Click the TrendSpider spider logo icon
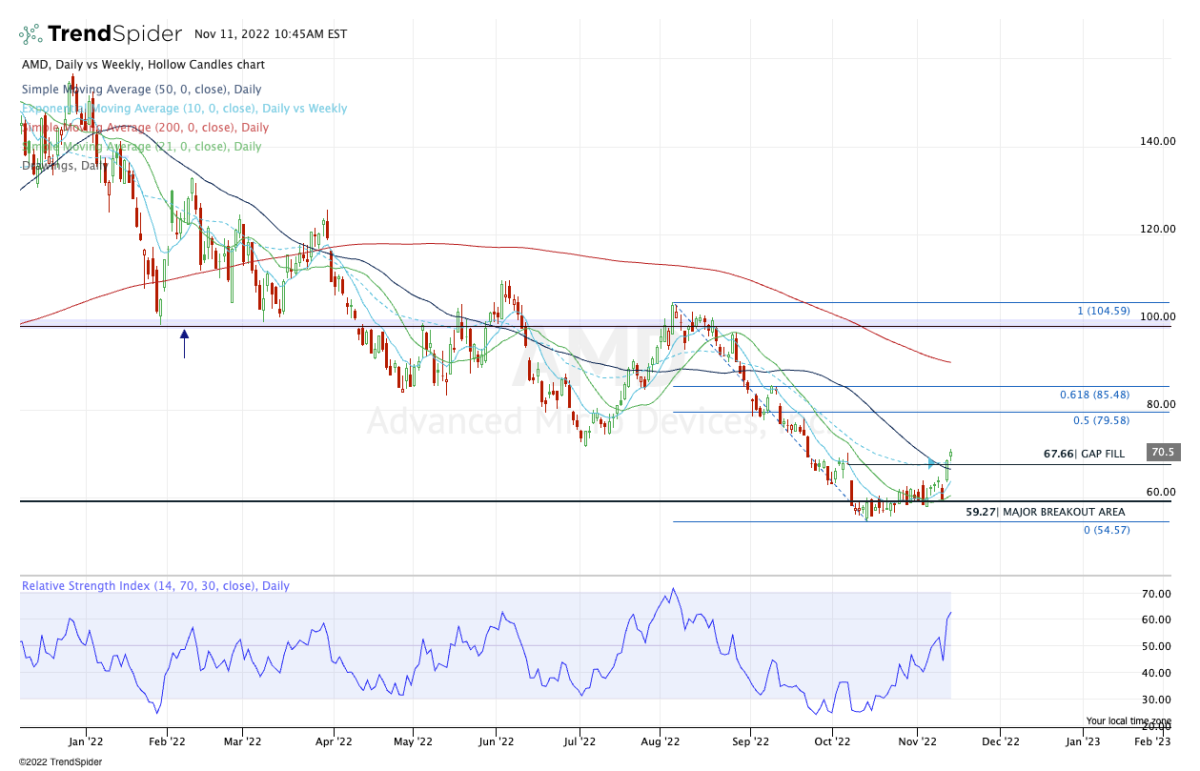Image resolution: width=1200 pixels, height=771 pixels. pos(31,34)
